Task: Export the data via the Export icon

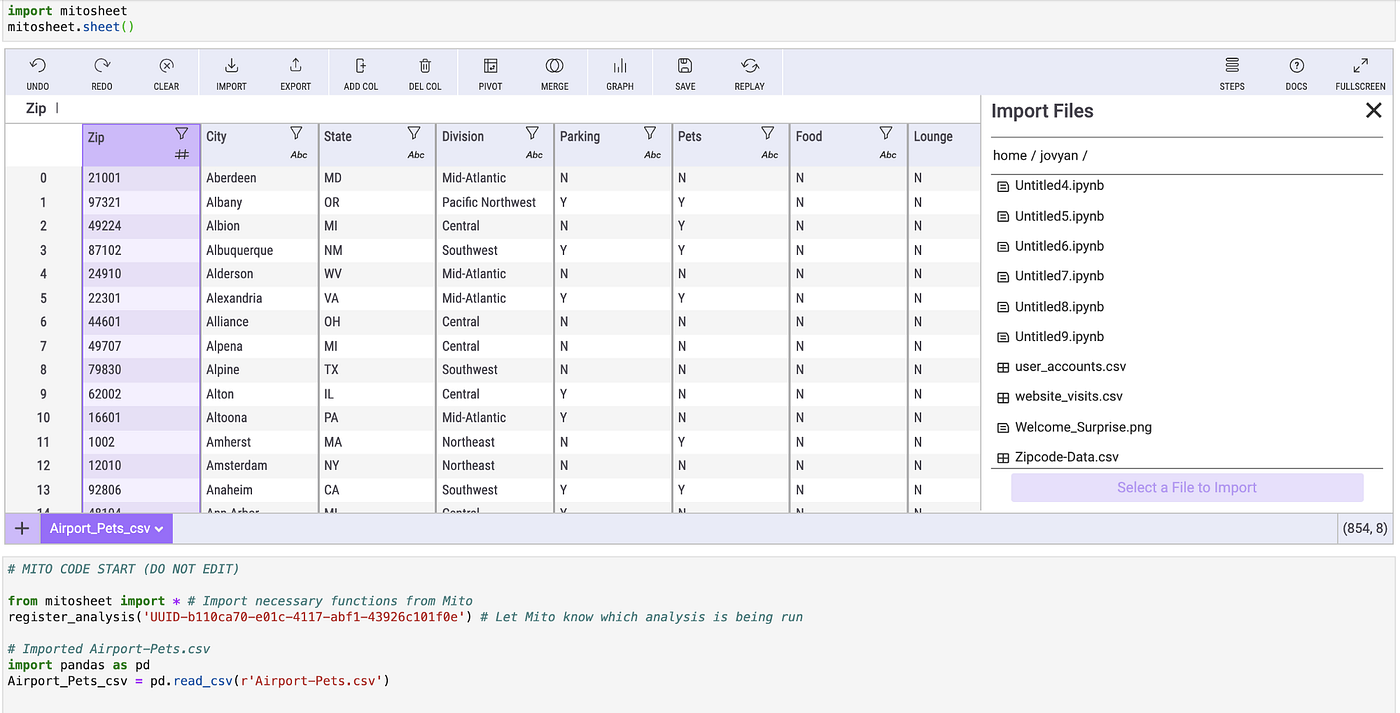Action: (x=295, y=71)
